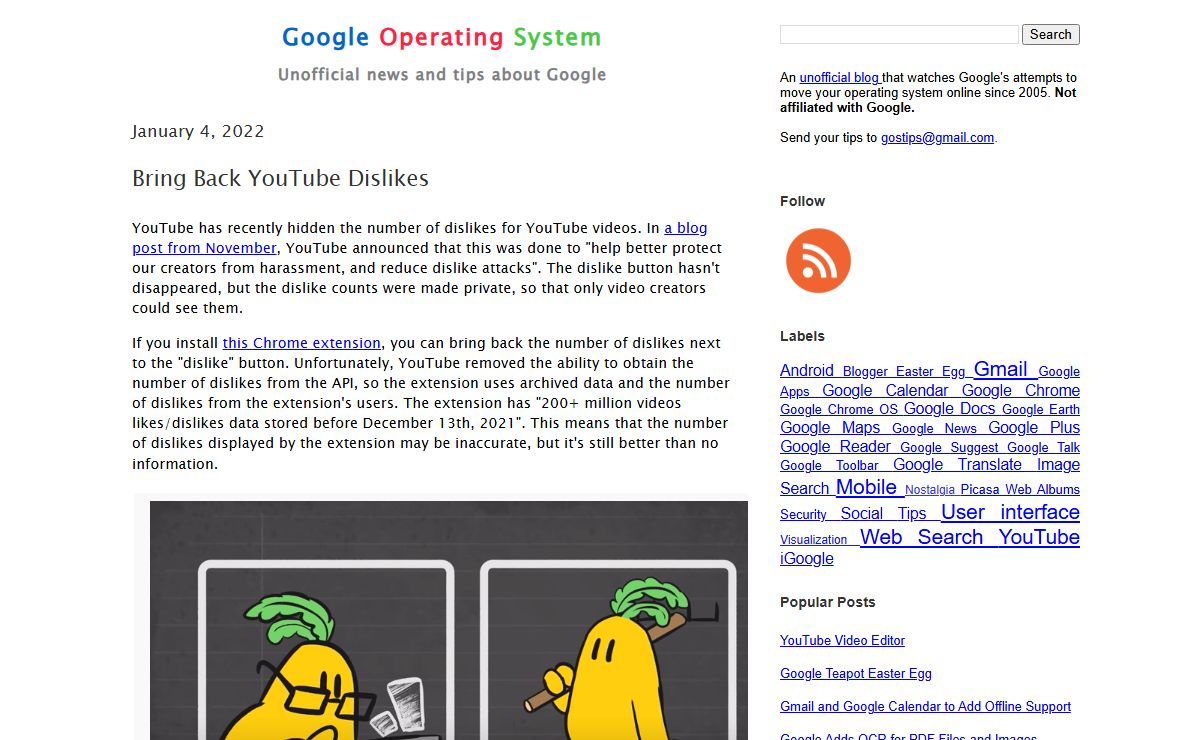
Task: Open the Google News label
Action: tap(934, 428)
